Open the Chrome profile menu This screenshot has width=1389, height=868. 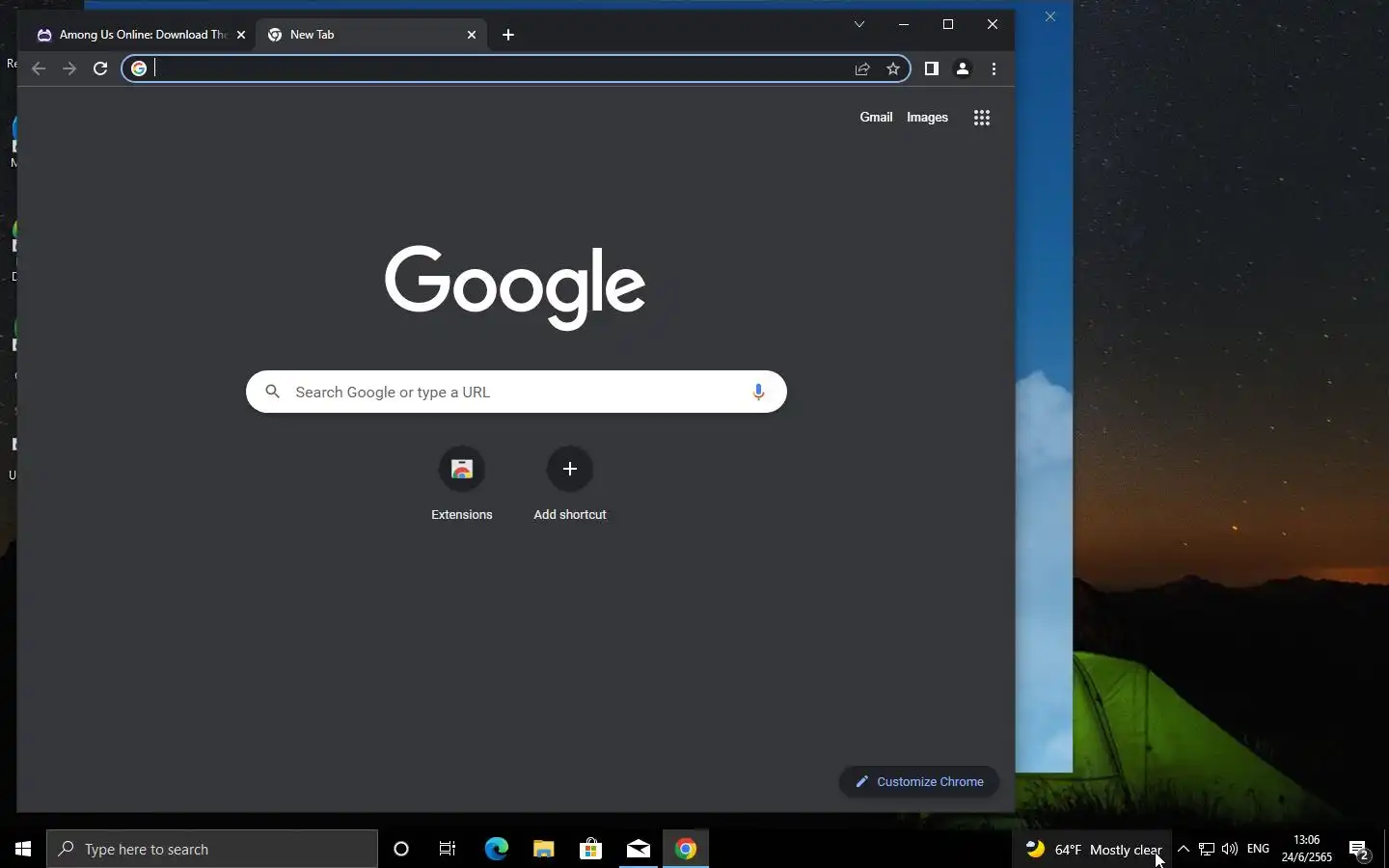point(963,68)
